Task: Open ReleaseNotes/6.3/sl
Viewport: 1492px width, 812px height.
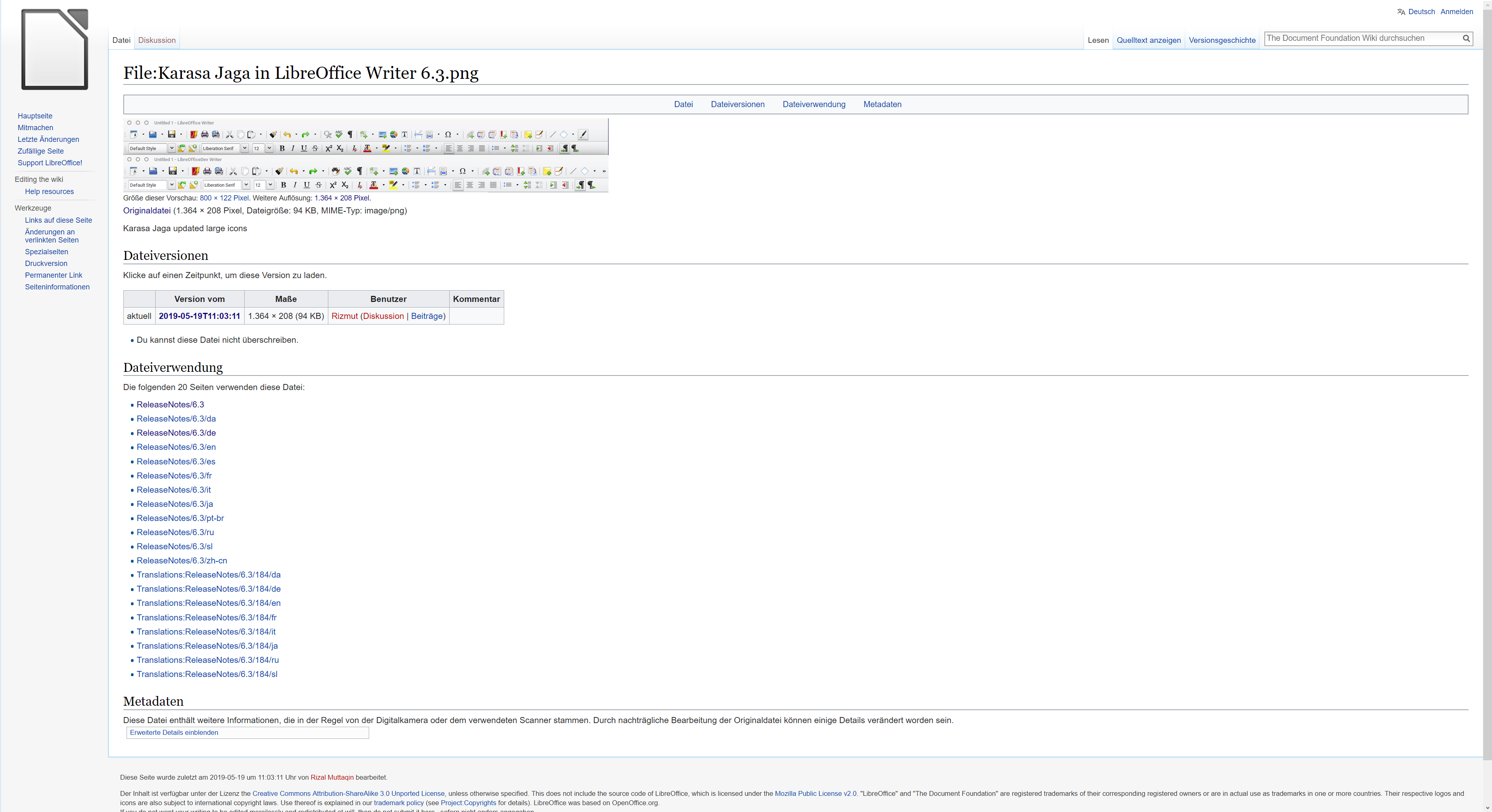Action: click(x=174, y=546)
